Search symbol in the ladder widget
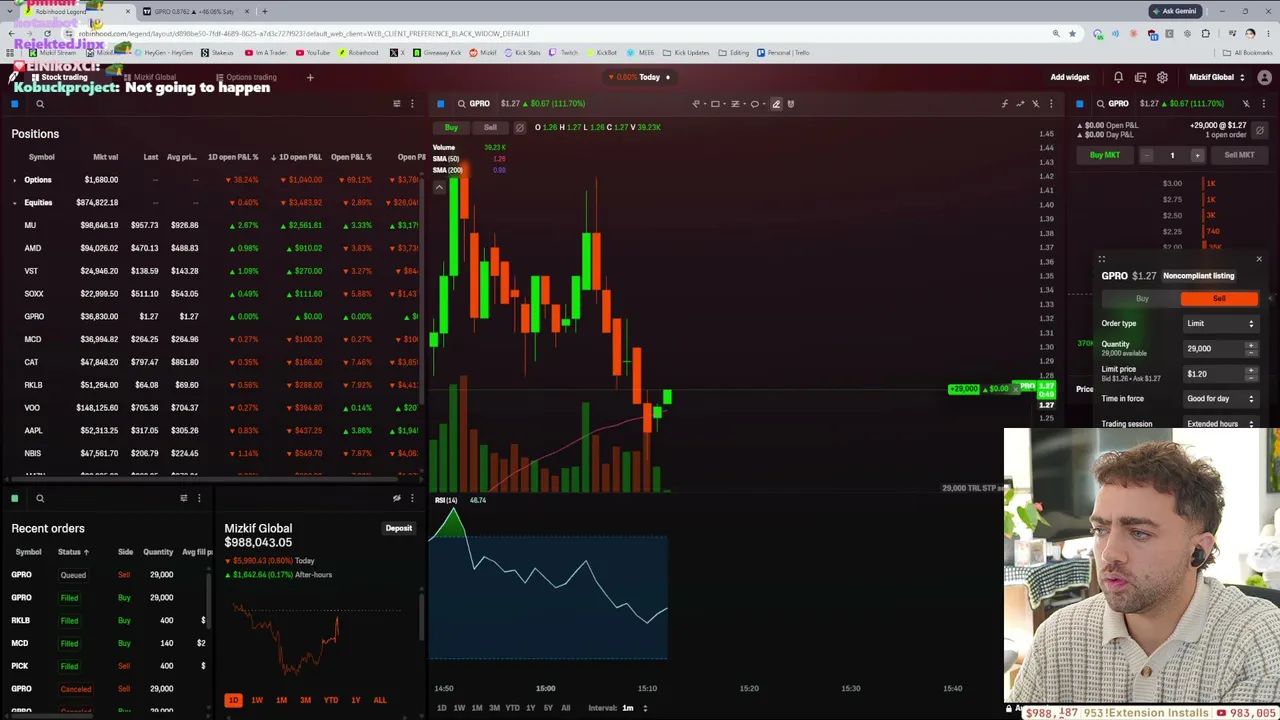Screen dimensions: 1280x720 coord(1100,104)
